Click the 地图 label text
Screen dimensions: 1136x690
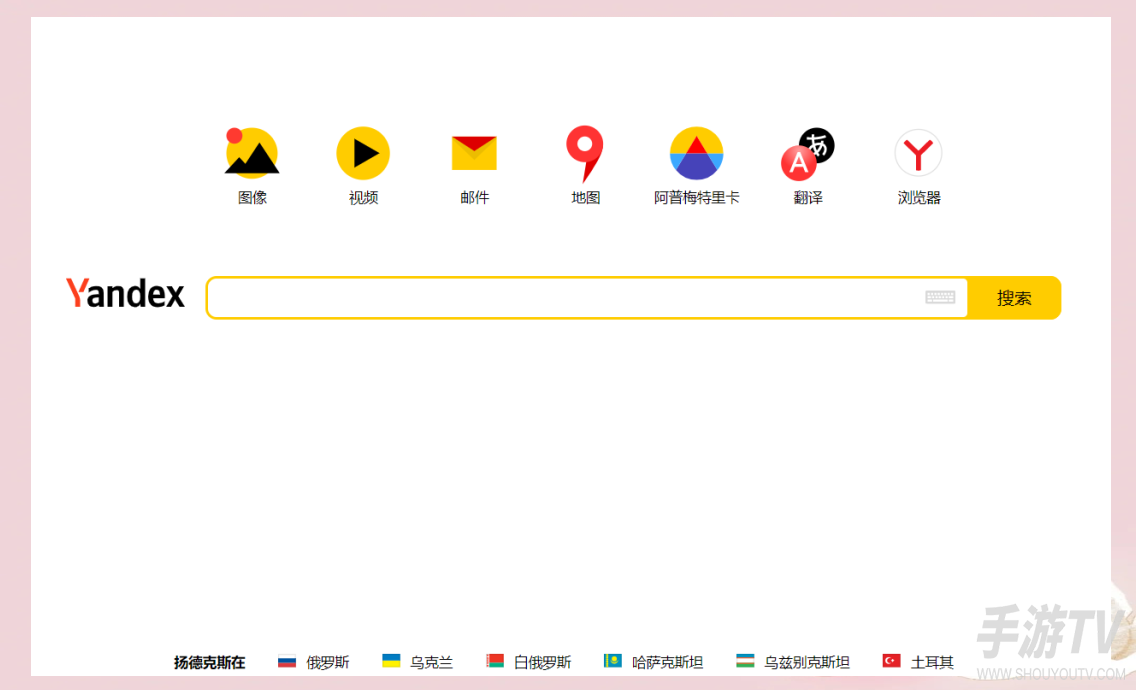(x=585, y=198)
